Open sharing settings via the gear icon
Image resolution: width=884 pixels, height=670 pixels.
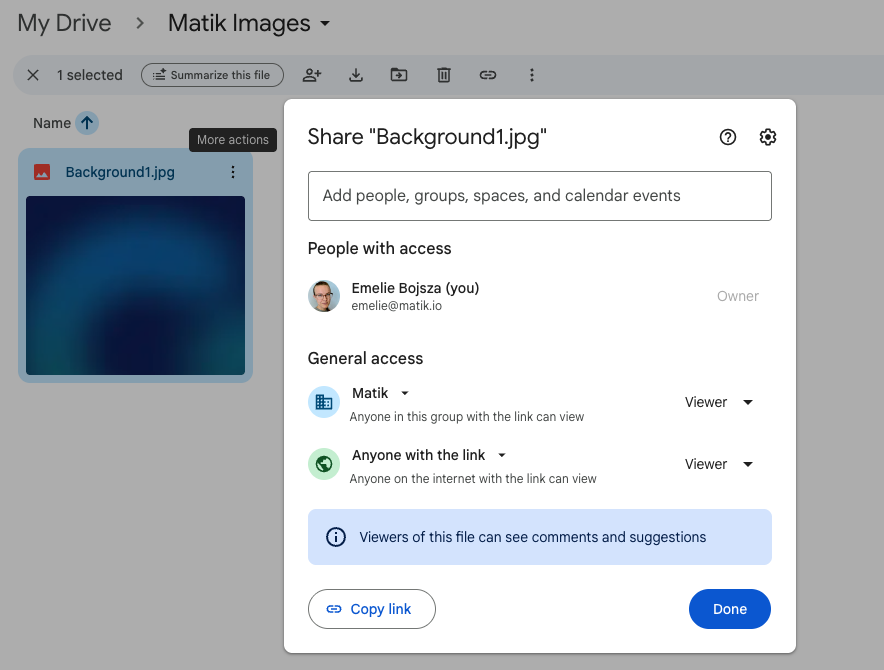[767, 137]
